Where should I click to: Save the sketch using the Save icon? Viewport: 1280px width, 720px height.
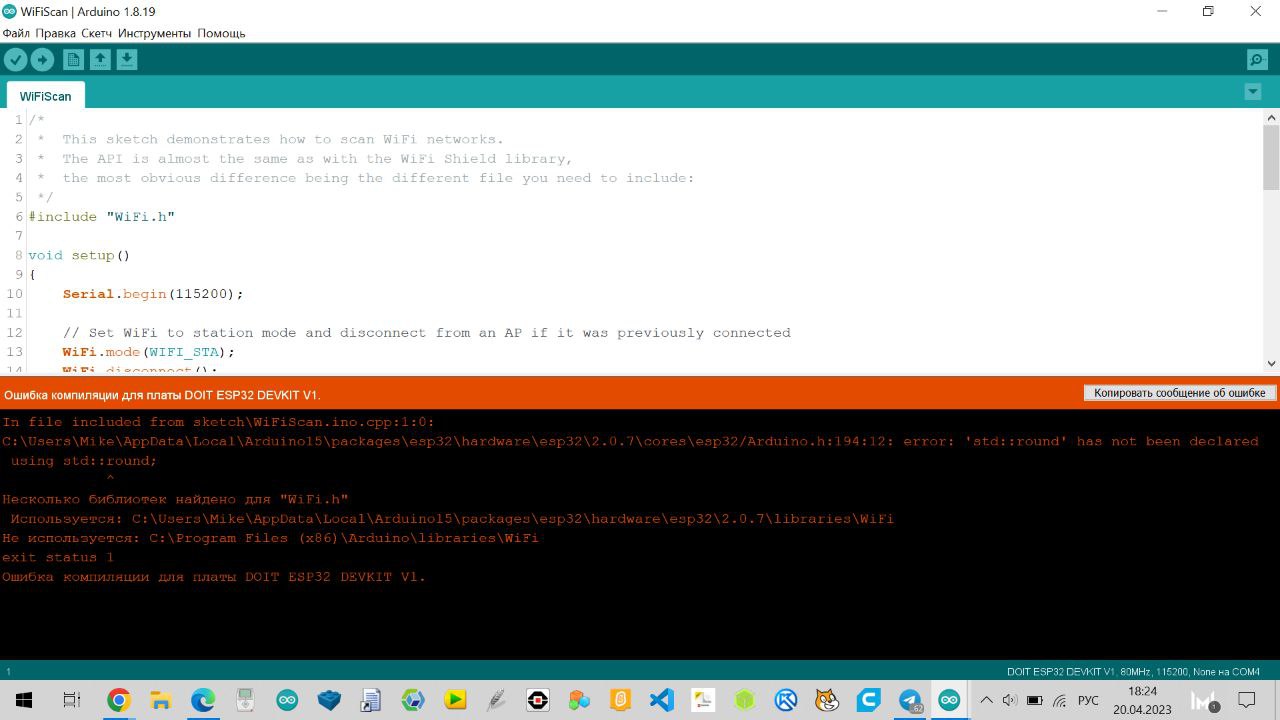tap(127, 60)
